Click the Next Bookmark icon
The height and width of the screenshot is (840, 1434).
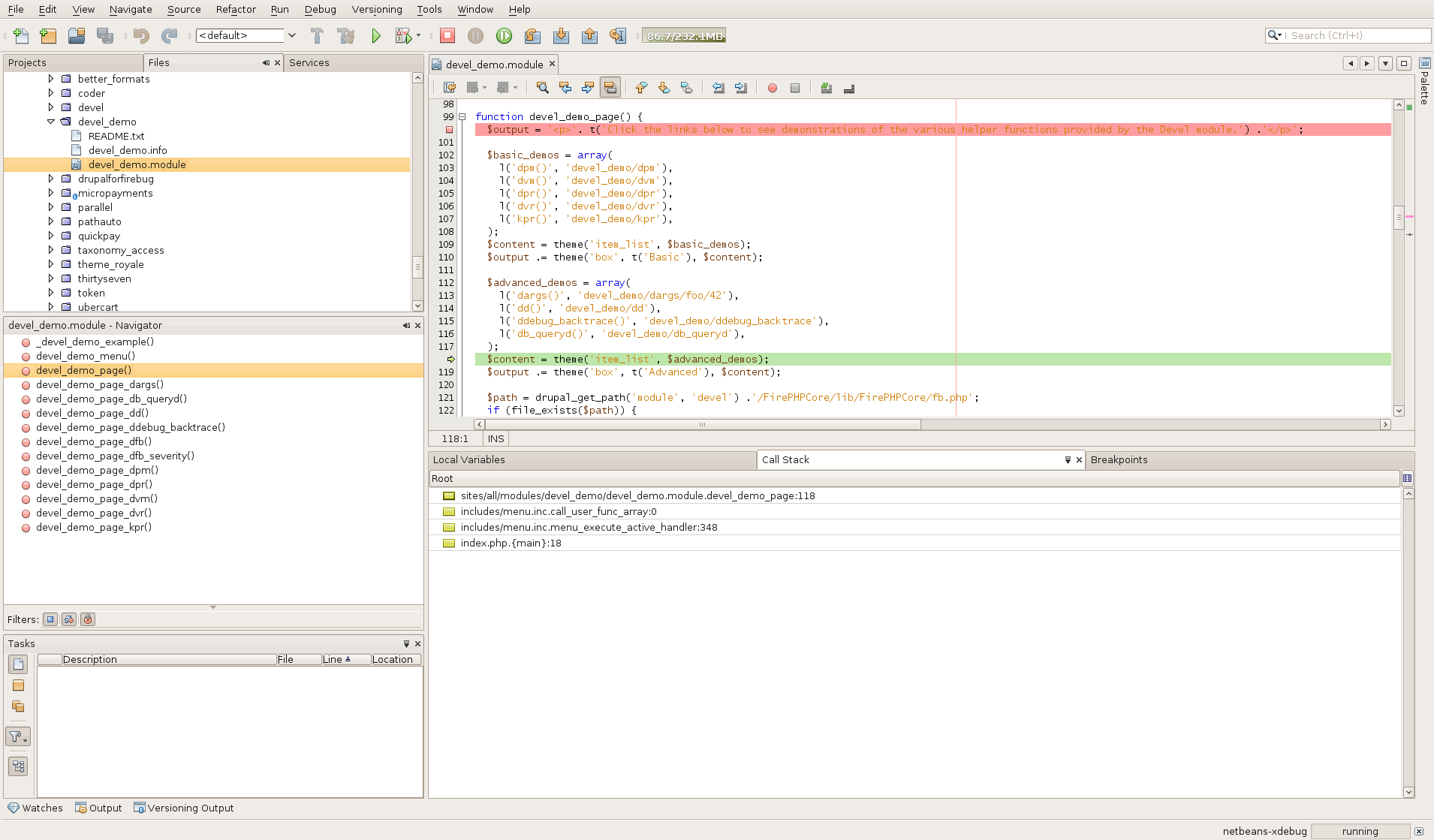coord(664,88)
